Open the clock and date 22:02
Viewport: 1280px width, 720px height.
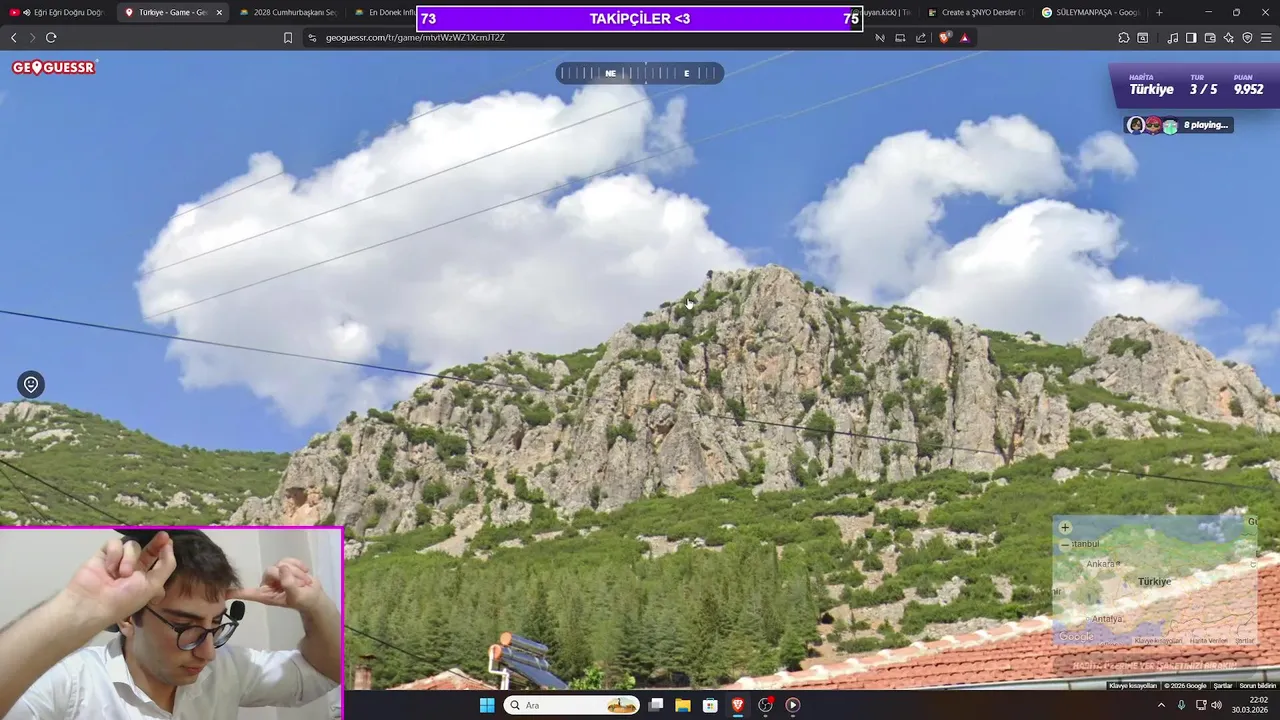(1250, 705)
